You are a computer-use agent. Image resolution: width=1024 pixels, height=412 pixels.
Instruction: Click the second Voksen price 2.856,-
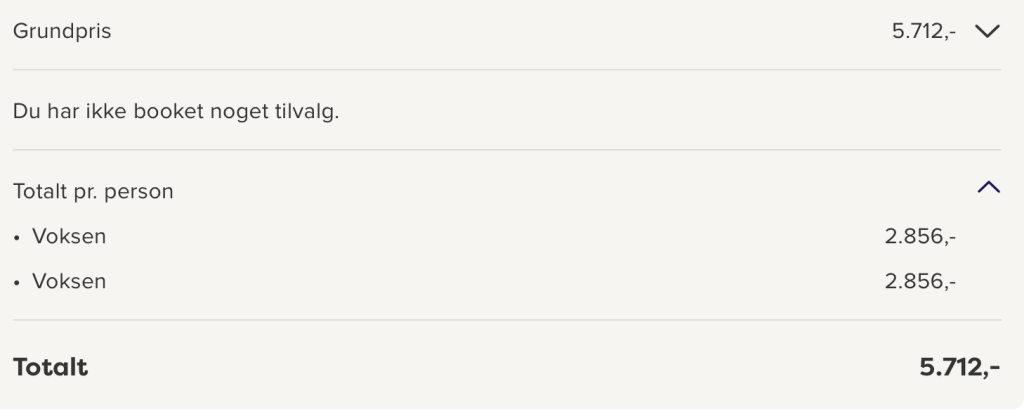920,281
